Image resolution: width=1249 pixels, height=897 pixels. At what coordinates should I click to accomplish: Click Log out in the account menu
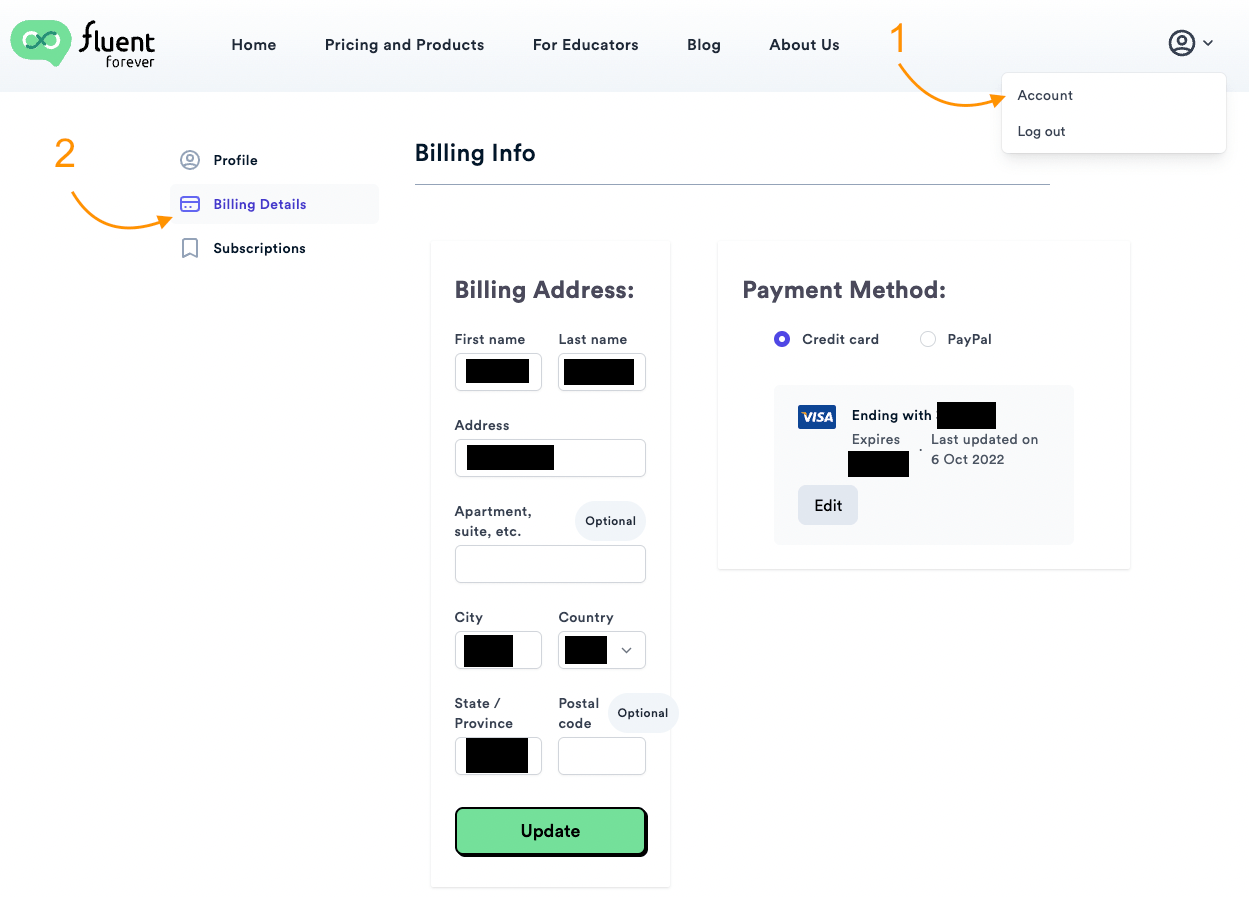[x=1040, y=131]
